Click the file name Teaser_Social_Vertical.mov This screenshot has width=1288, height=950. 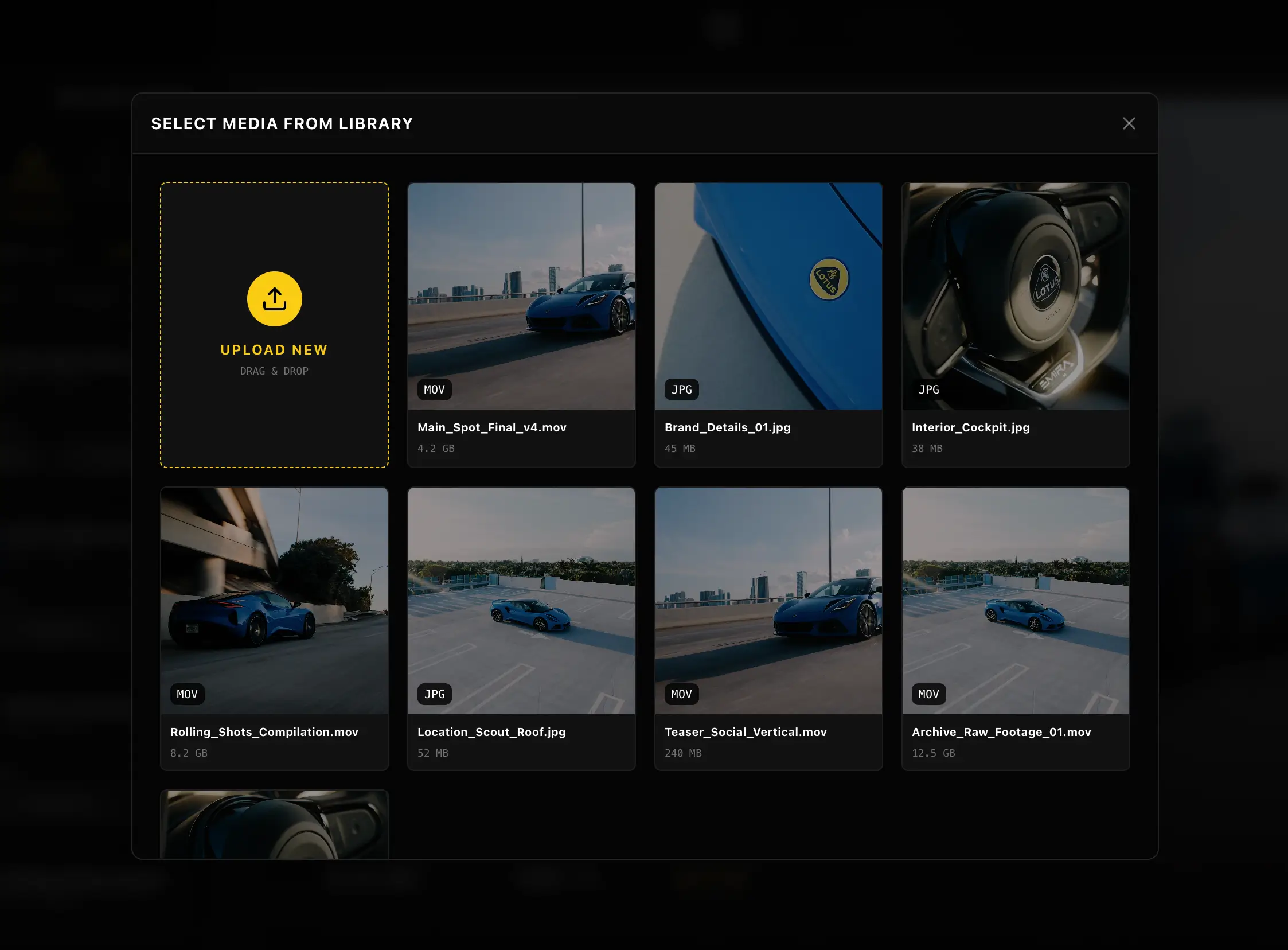pos(746,732)
